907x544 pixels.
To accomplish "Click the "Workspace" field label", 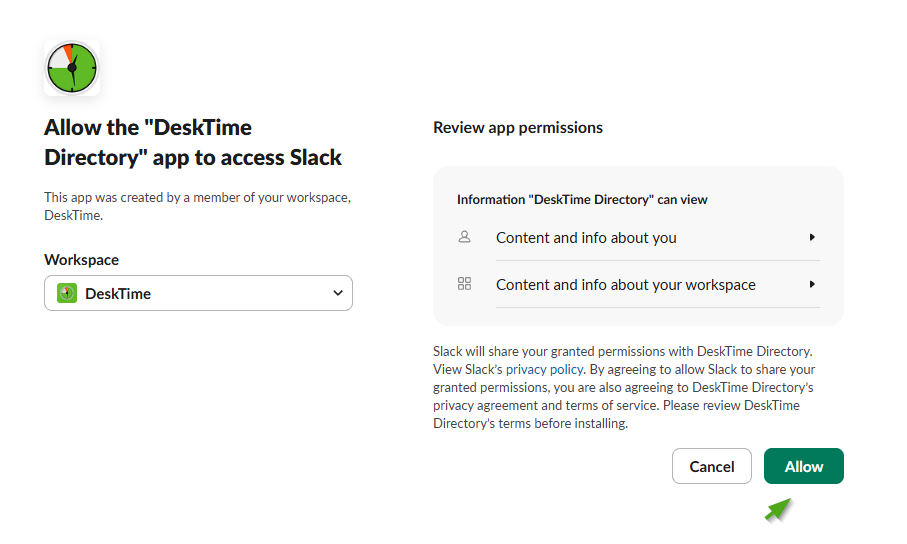I will [81, 260].
